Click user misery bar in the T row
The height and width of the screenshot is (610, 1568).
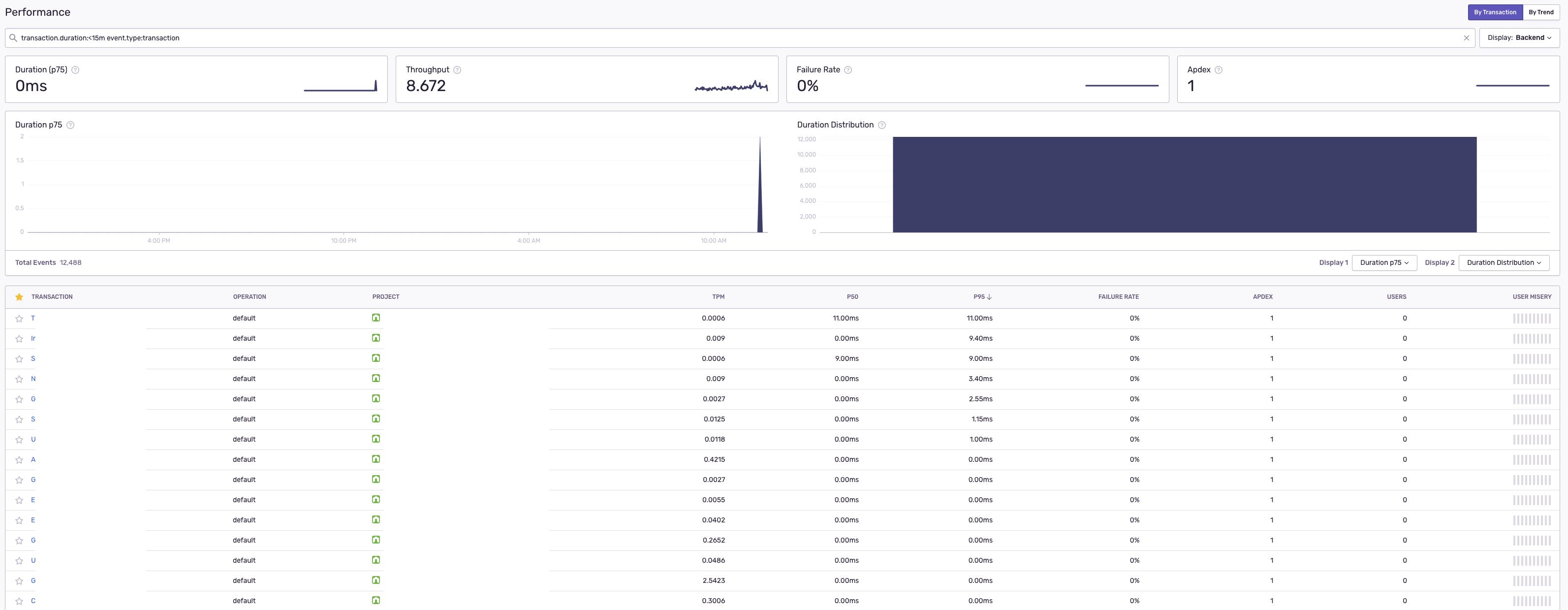click(1532, 319)
